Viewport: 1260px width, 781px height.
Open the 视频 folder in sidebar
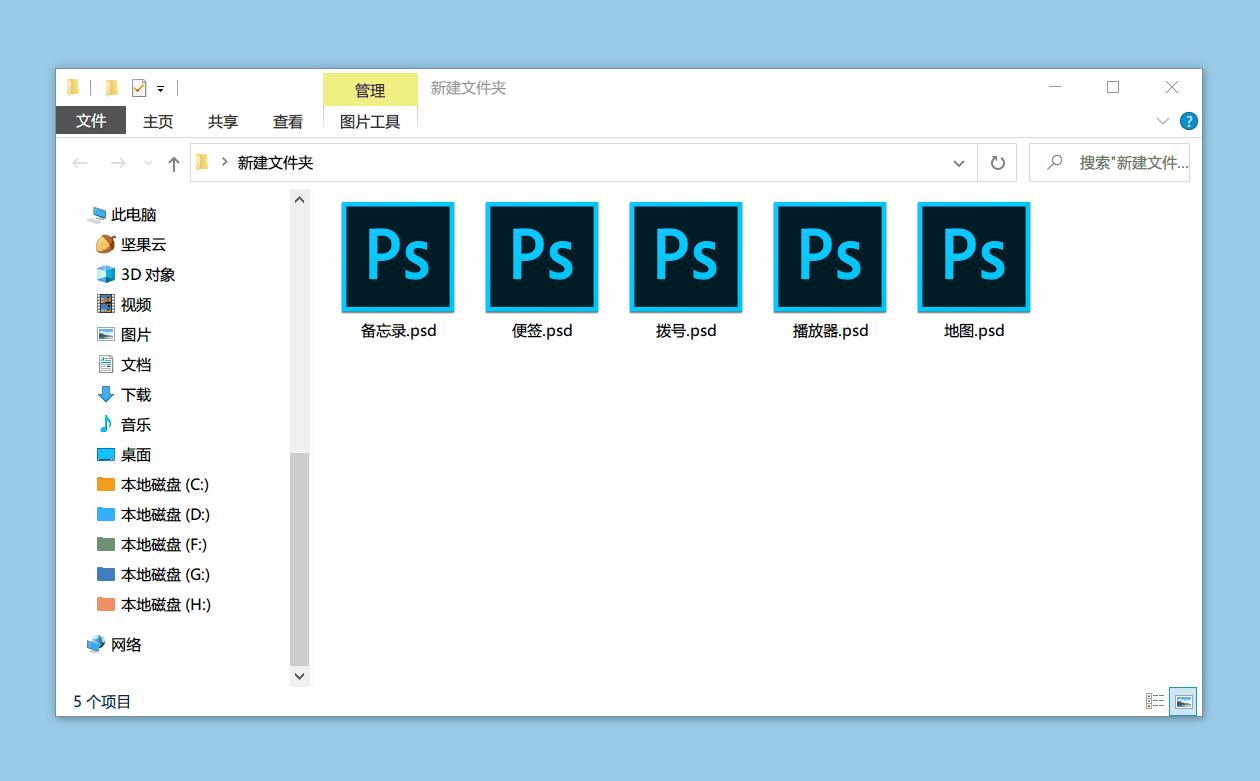[x=124, y=305]
